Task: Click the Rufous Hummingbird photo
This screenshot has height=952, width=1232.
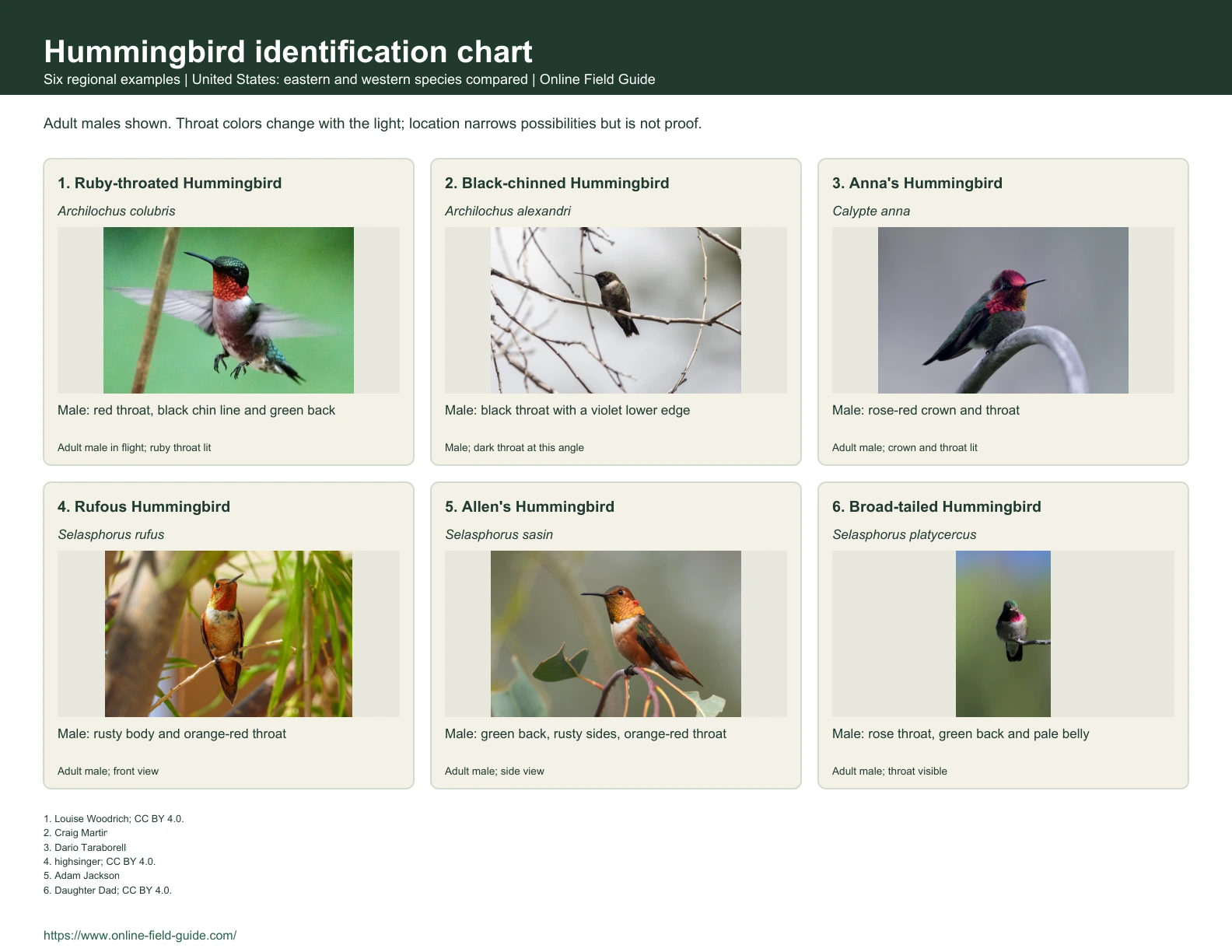Action: tap(229, 634)
